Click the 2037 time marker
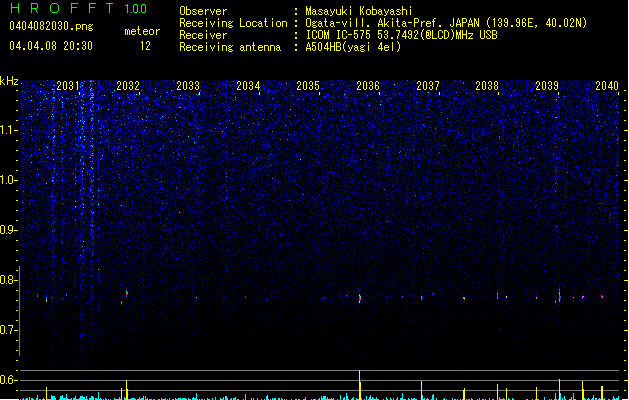 point(428,85)
